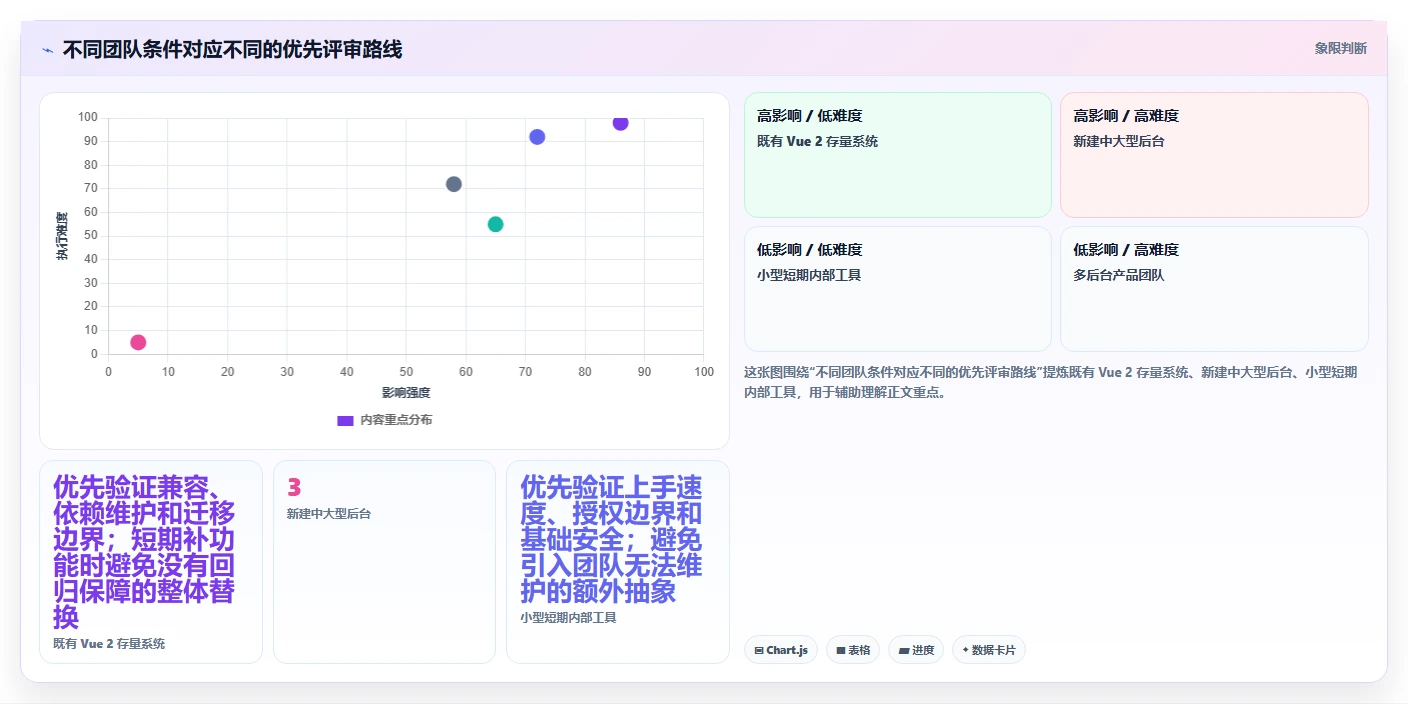Click 既有 Vue 2 存量系统 in the green quadrant card

(818, 141)
